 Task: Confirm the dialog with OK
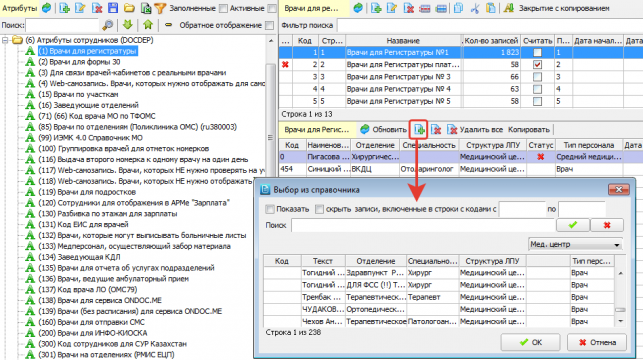(x=530, y=342)
